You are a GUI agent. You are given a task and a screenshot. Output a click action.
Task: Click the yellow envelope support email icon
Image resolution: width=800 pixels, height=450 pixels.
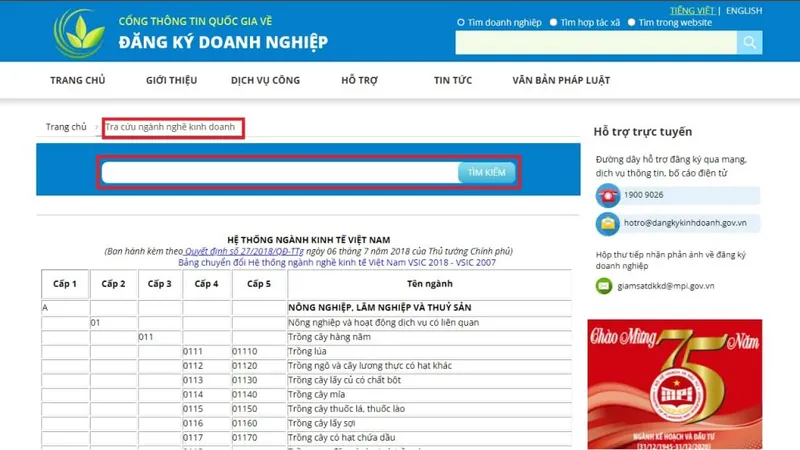(x=608, y=223)
